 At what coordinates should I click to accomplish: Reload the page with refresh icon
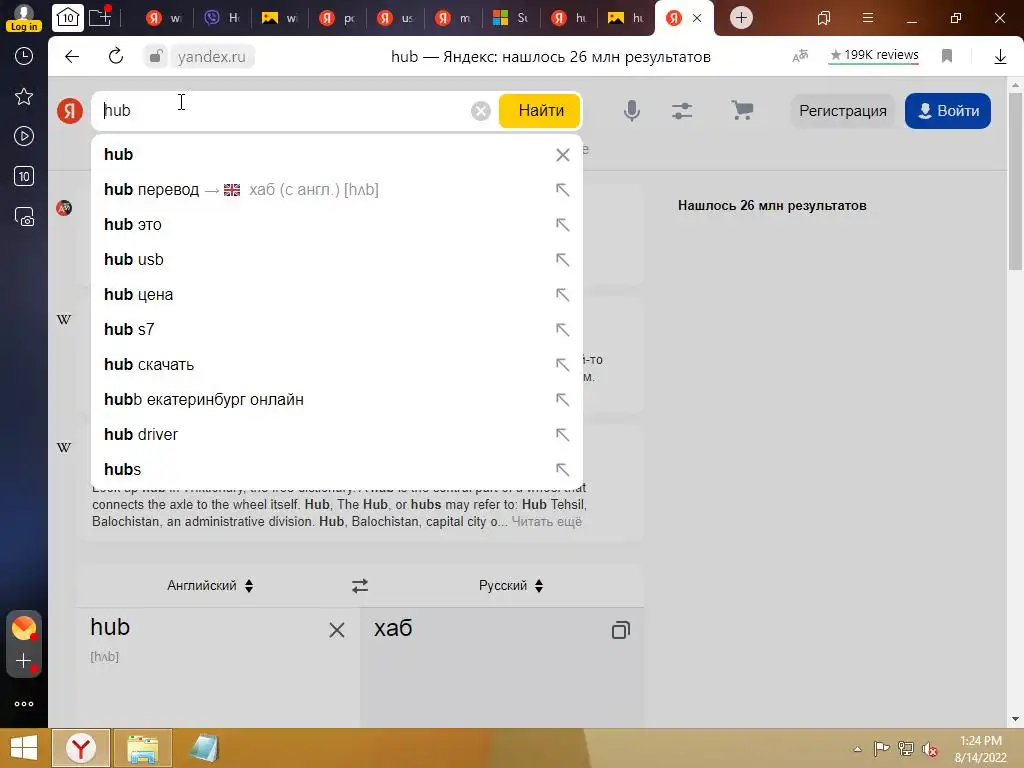tap(116, 57)
